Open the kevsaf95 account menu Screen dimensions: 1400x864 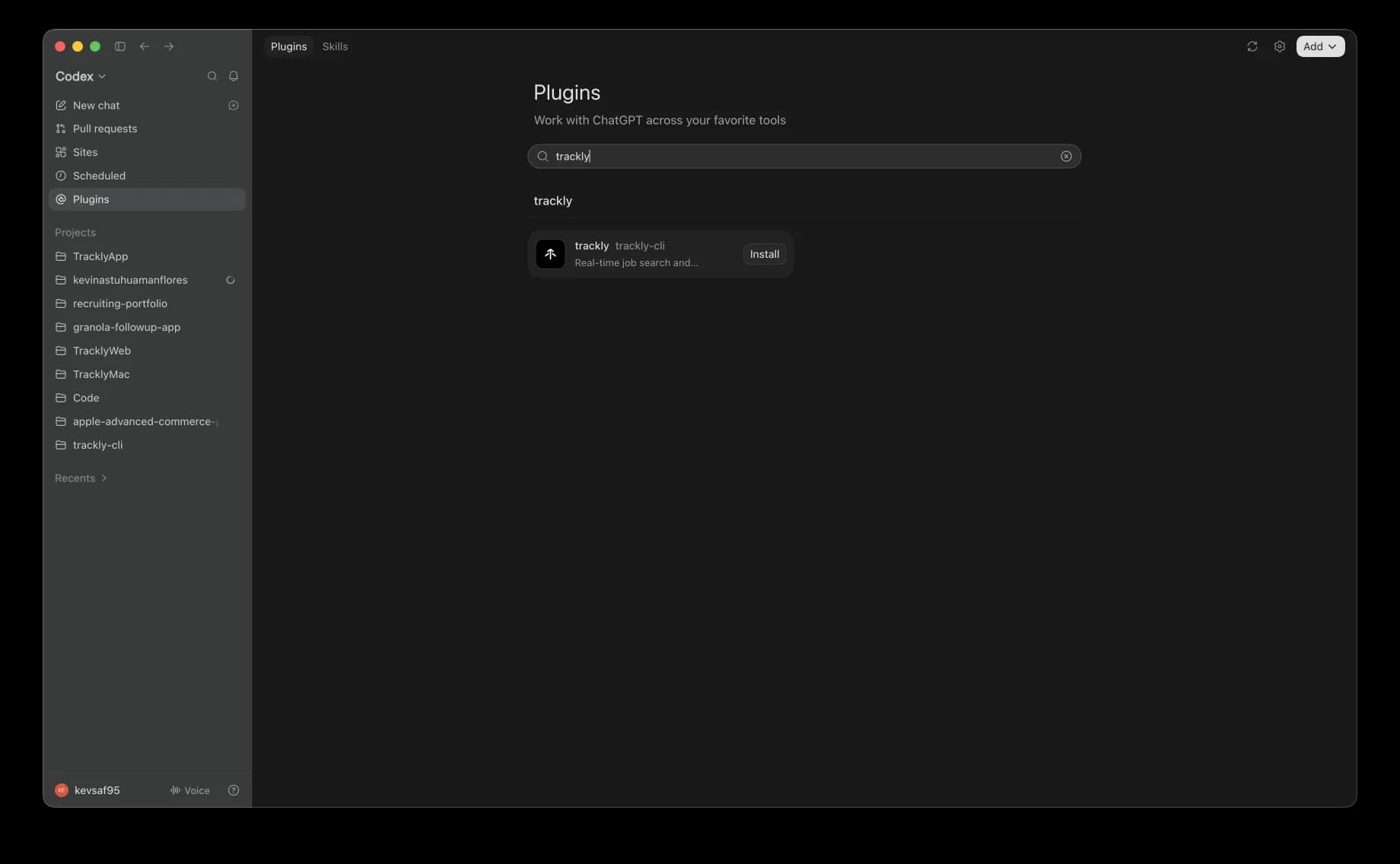pos(88,790)
